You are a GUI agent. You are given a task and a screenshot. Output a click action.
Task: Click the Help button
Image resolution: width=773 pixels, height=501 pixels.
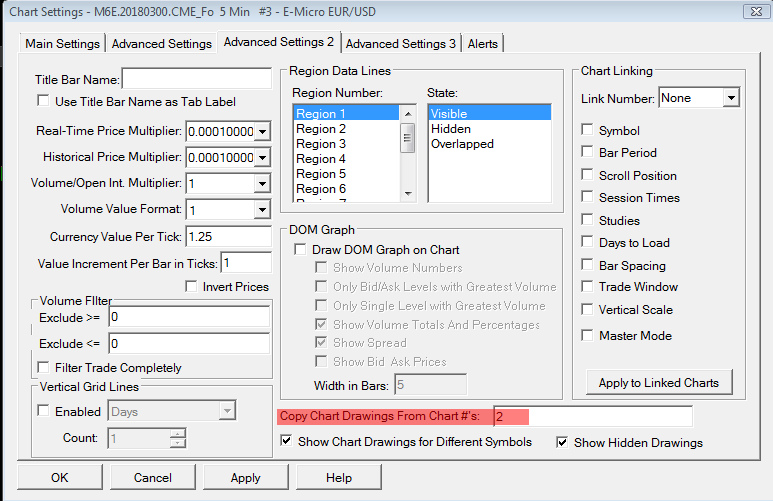click(339, 477)
